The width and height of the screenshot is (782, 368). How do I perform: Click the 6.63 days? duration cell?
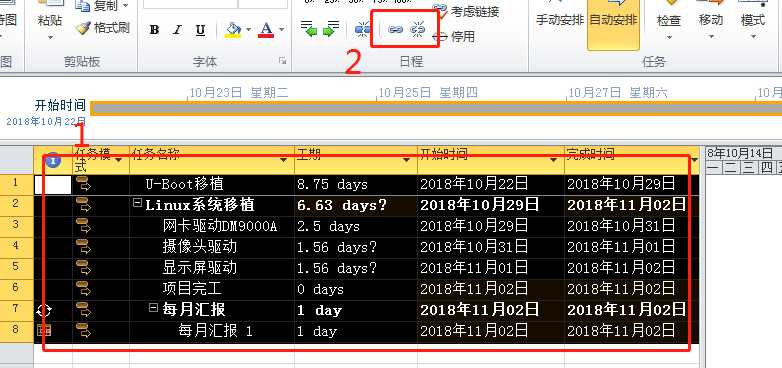356,205
